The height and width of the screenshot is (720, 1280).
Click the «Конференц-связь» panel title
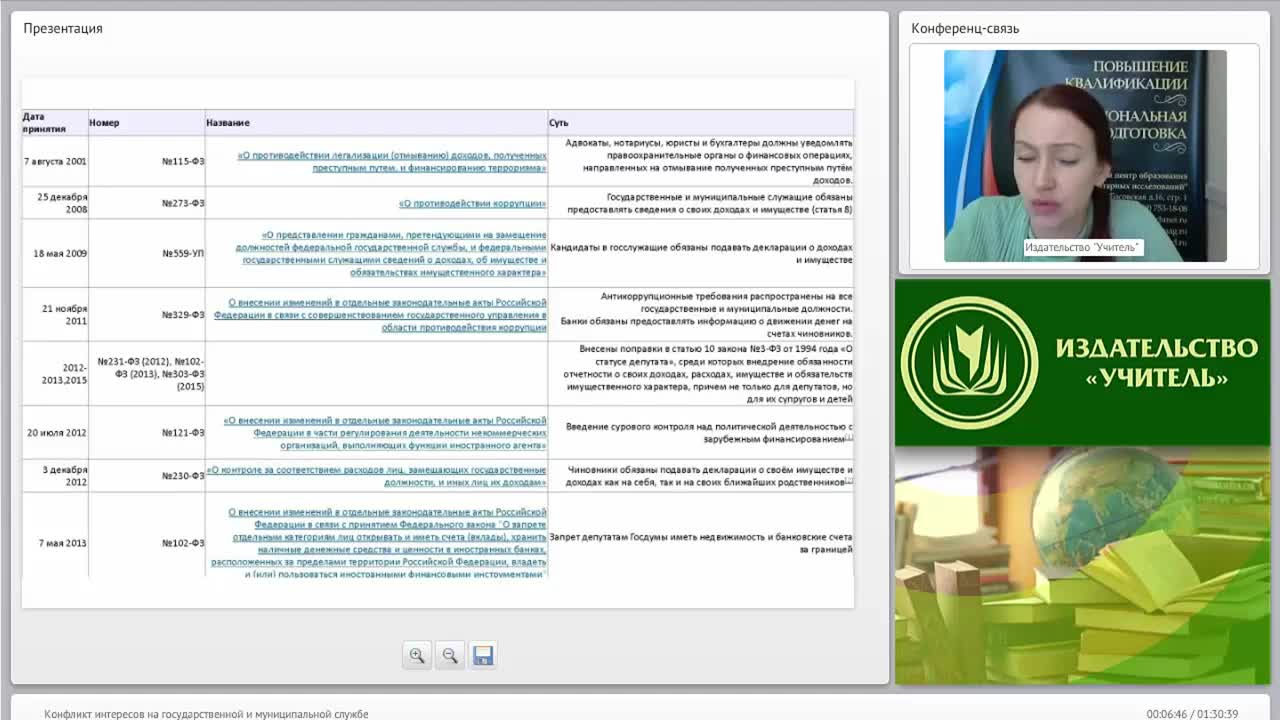[965, 28]
